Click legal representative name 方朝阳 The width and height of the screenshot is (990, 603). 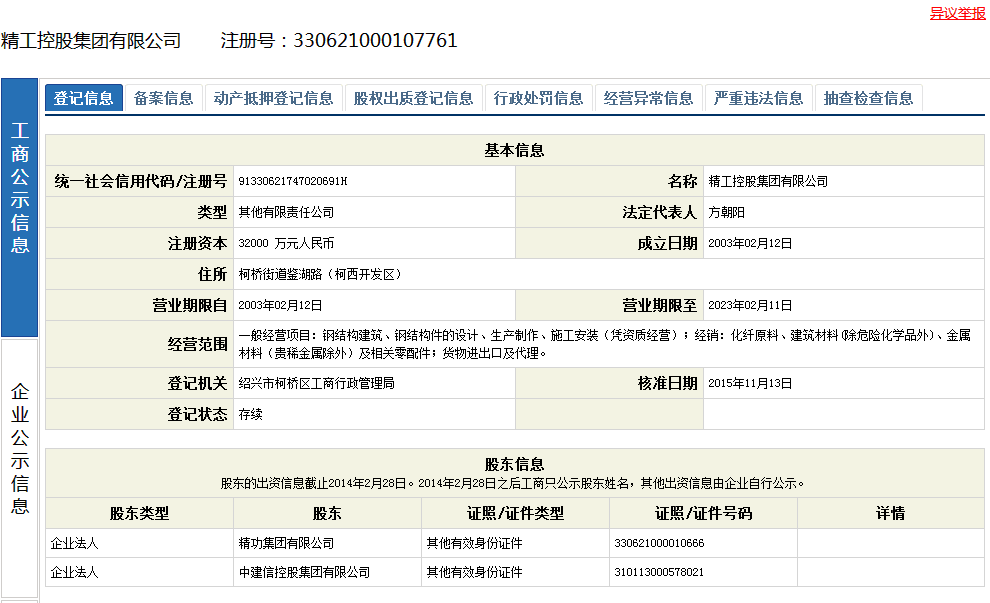pos(726,212)
